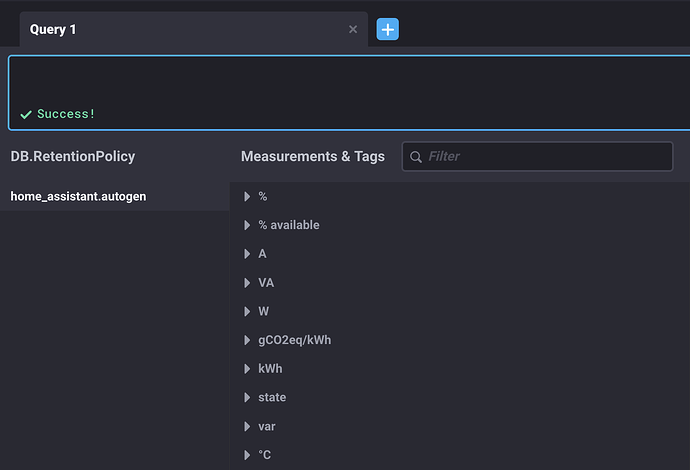This screenshot has height=470, width=690.
Task: Expand the state measurement arrow
Action: click(x=247, y=397)
